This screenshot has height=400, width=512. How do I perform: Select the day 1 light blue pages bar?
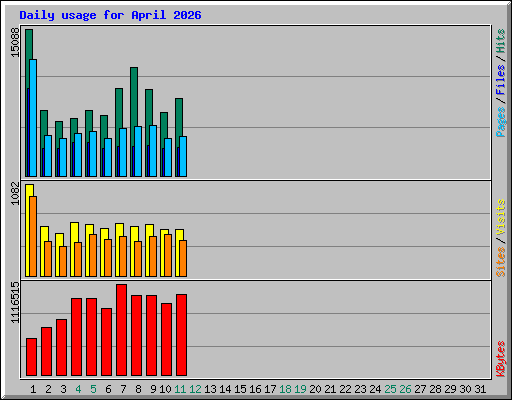click(x=33, y=118)
